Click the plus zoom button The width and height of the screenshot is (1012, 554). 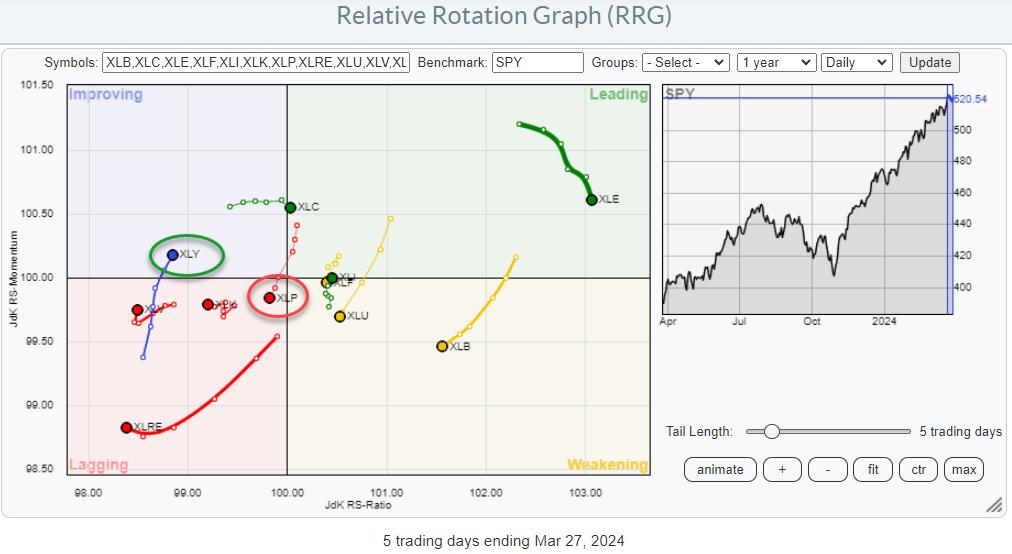tap(782, 469)
